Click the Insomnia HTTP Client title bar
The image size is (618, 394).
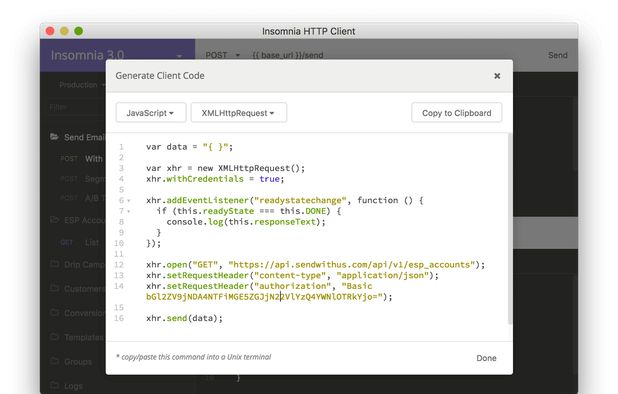click(x=309, y=31)
